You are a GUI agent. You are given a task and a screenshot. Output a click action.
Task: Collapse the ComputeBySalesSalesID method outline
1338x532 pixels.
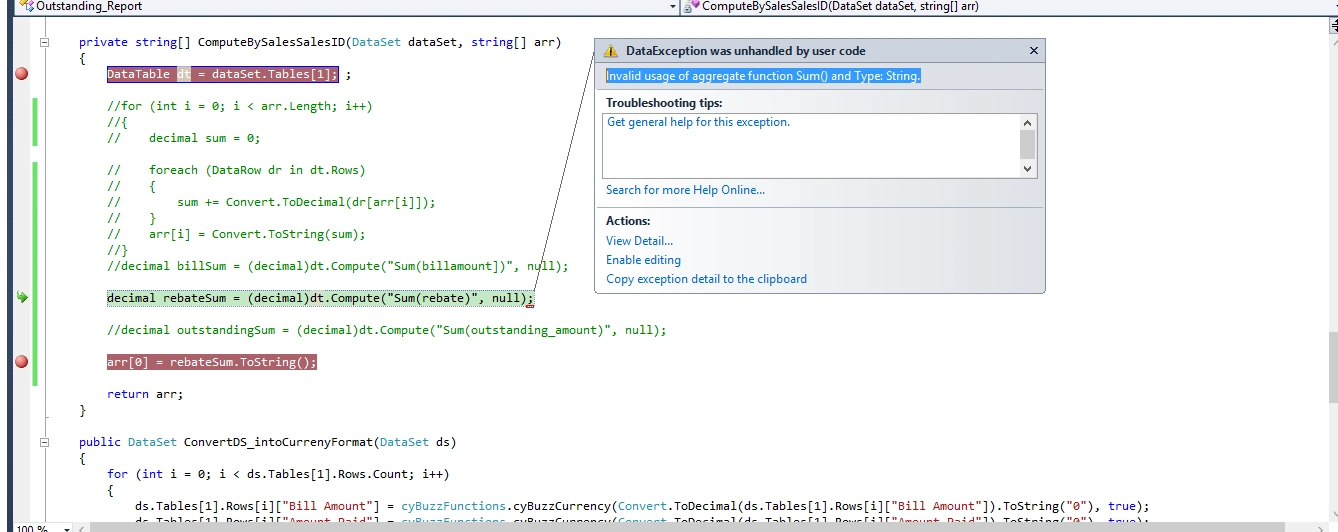[44, 42]
